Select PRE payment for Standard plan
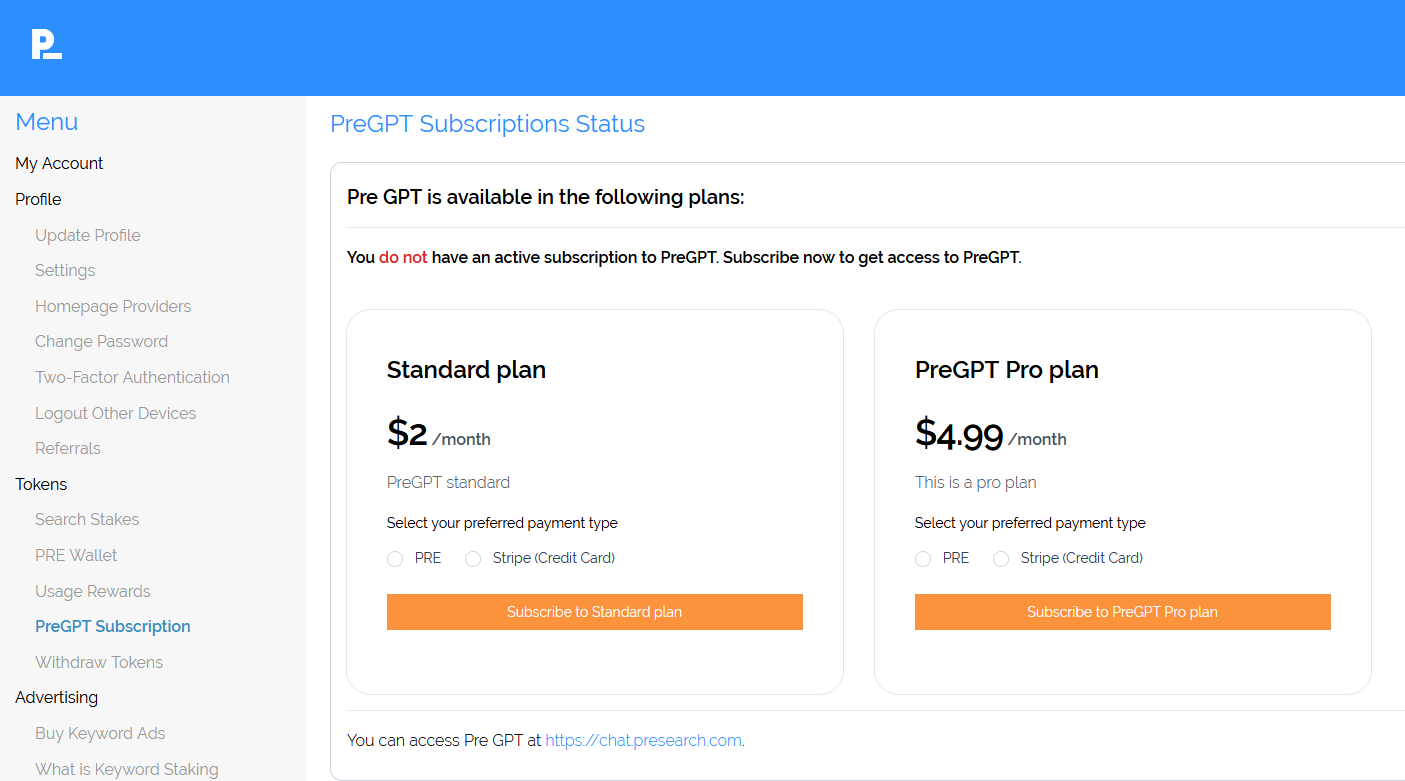 [395, 559]
